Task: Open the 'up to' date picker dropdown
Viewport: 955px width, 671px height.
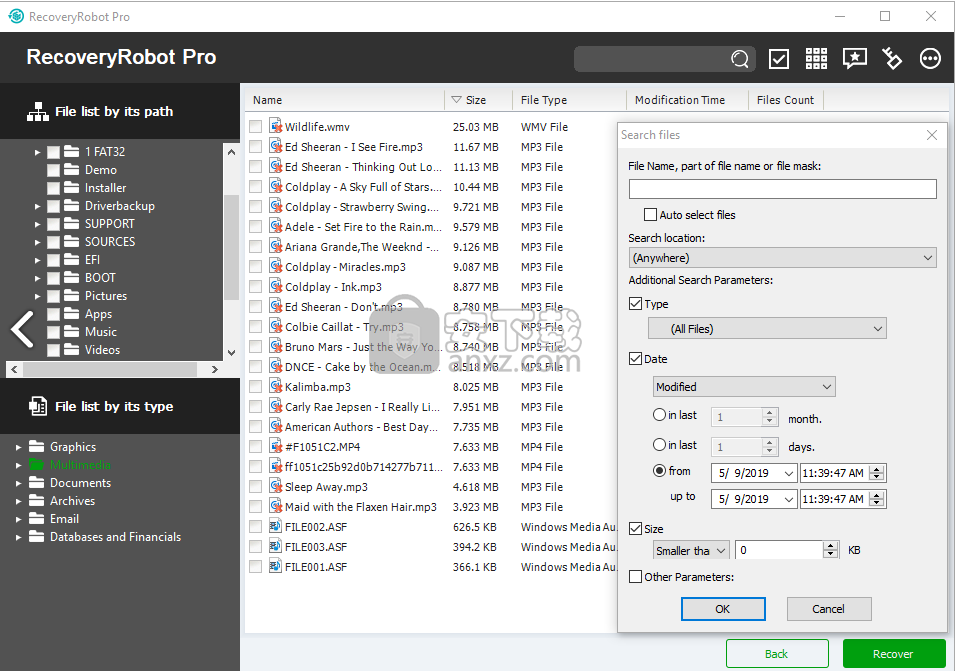Action: [x=789, y=499]
